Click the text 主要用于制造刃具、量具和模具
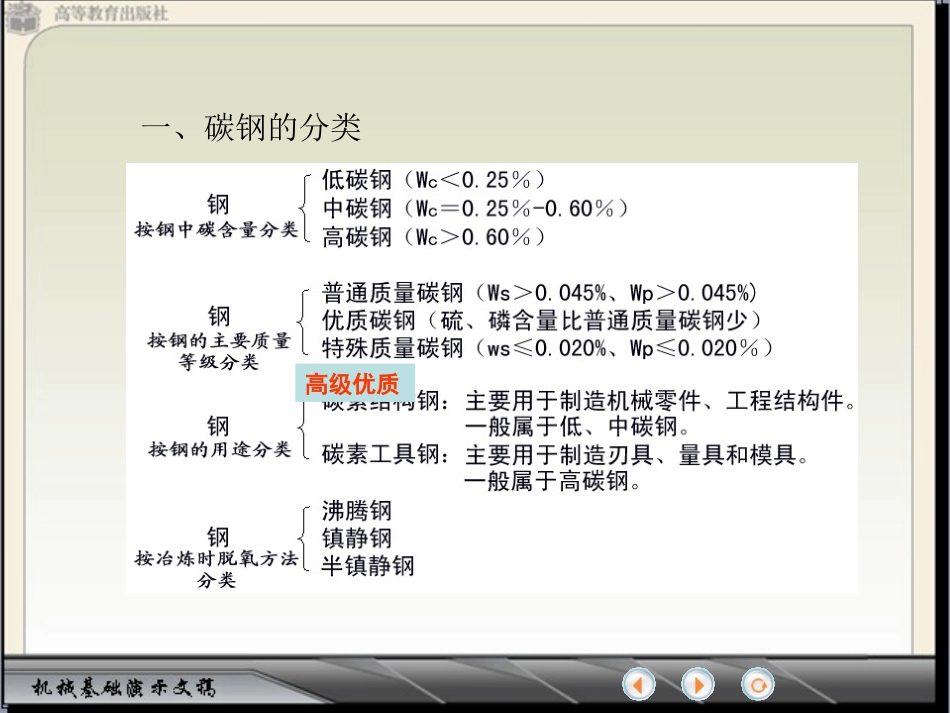Image resolution: width=950 pixels, height=713 pixels. [x=637, y=455]
